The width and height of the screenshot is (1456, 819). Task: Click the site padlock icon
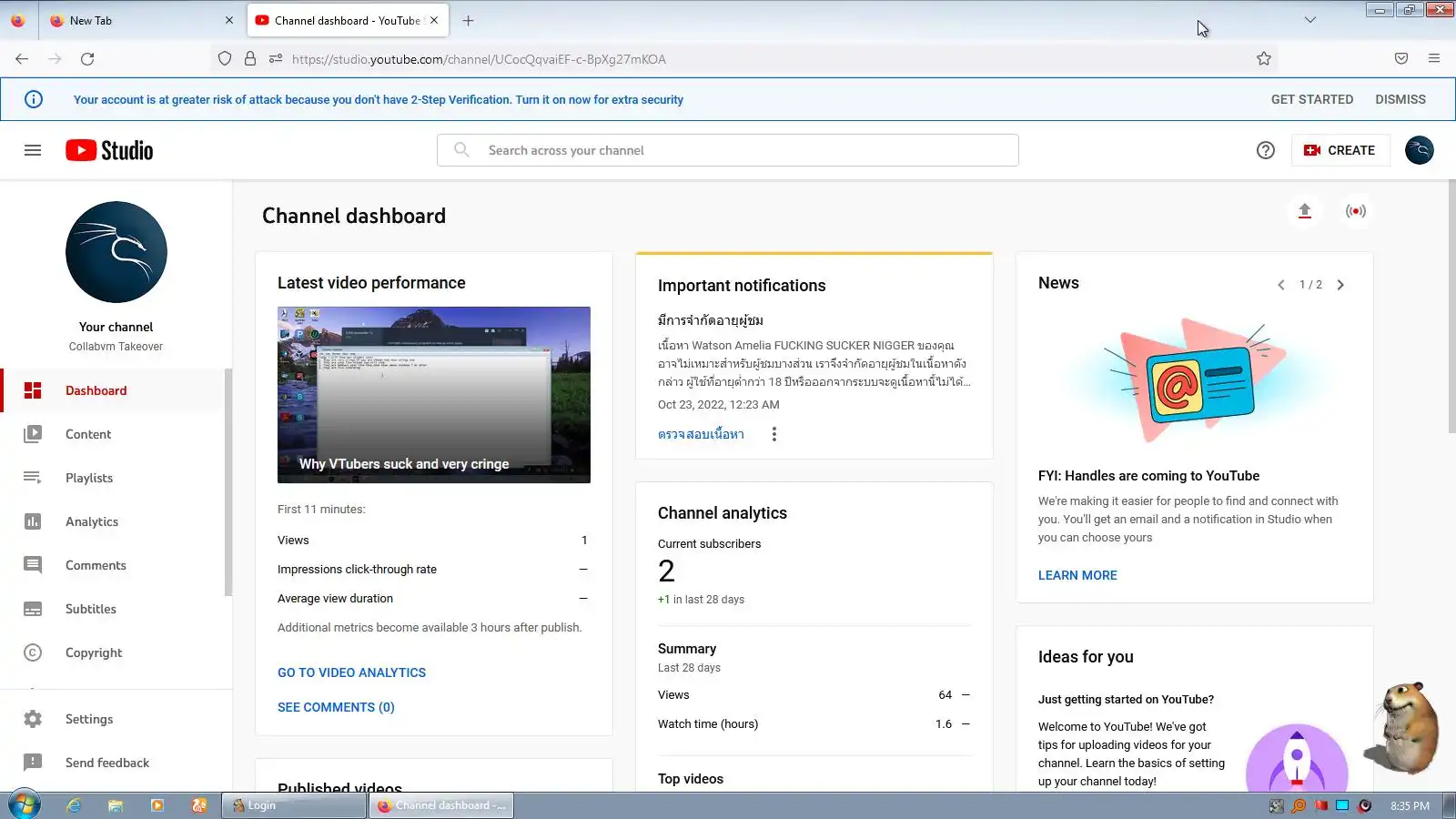[x=250, y=59]
